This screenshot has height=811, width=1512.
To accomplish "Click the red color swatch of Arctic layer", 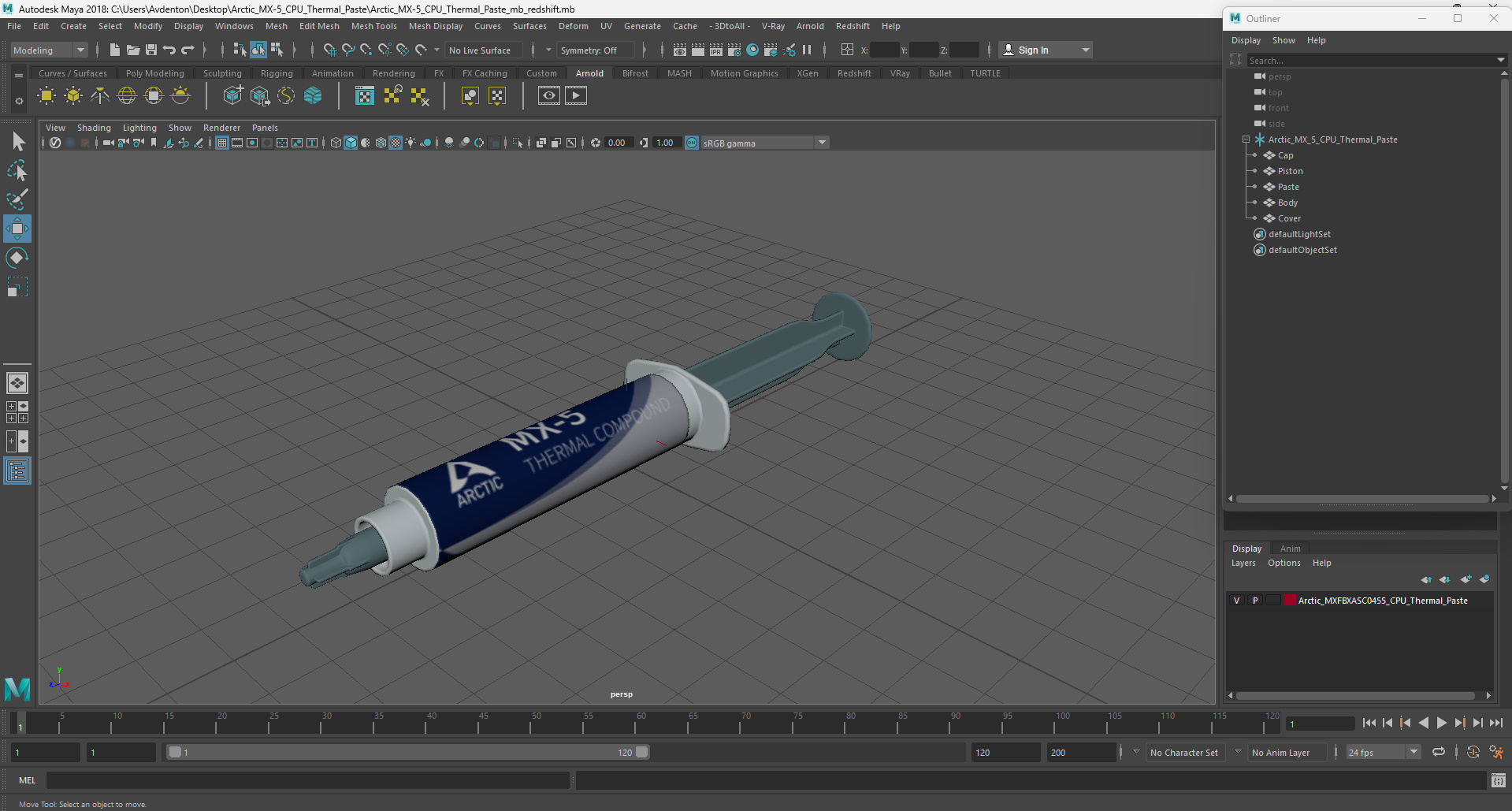I will [x=1290, y=601].
